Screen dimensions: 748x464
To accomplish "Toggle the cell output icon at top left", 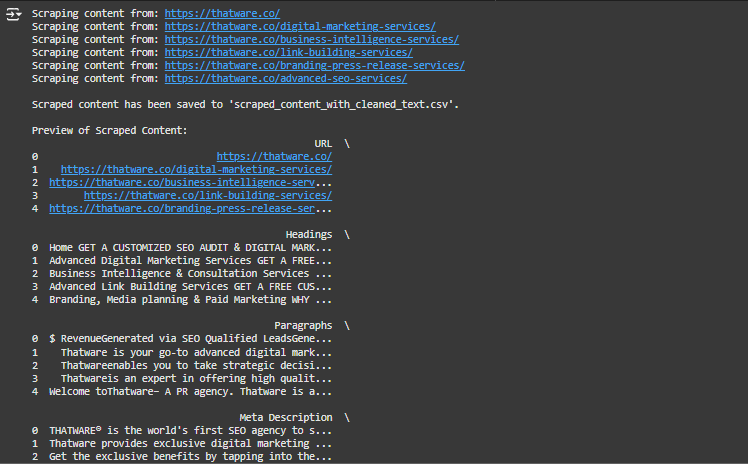I will point(13,14).
